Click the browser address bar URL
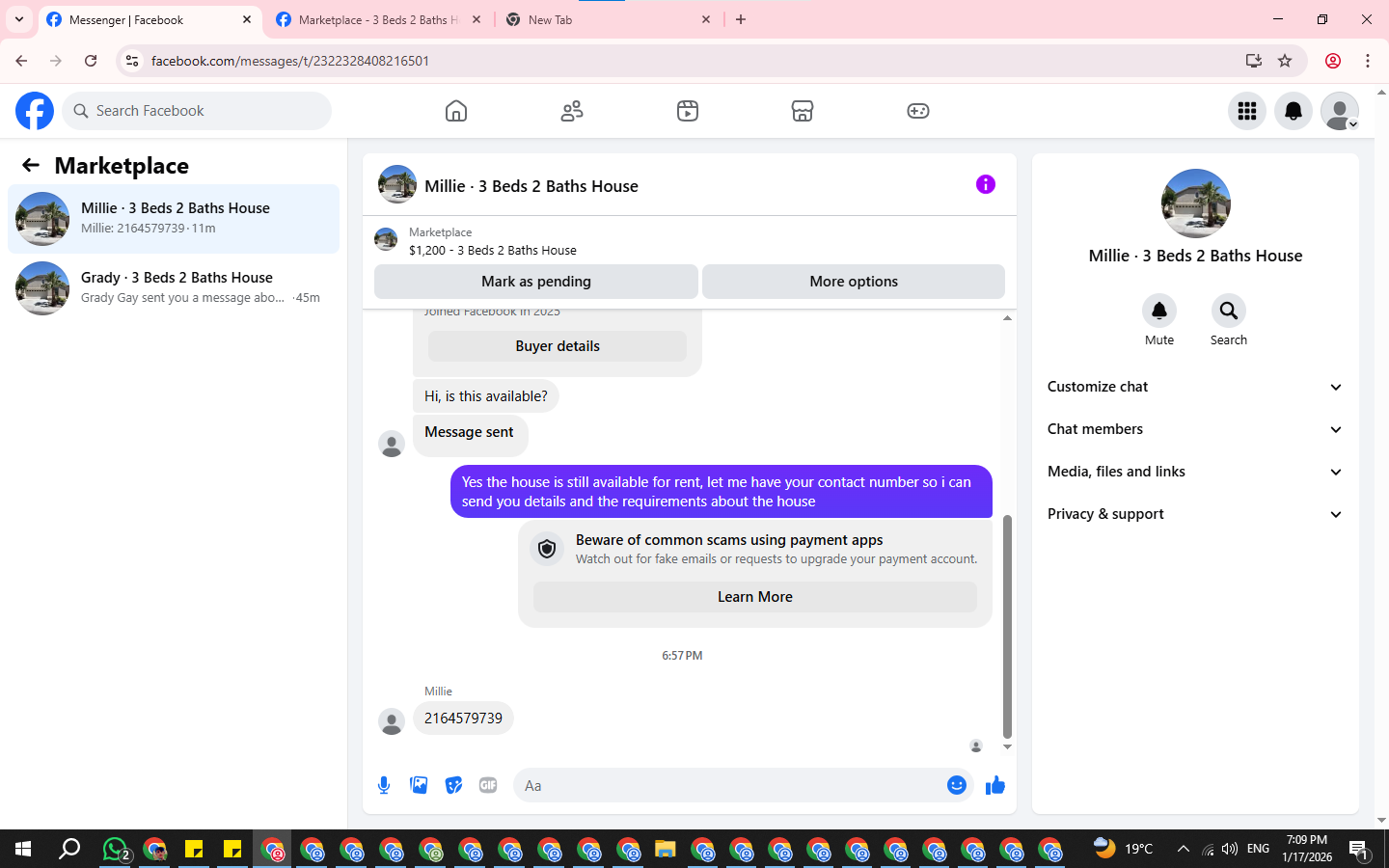This screenshot has height=868, width=1389. click(x=290, y=61)
